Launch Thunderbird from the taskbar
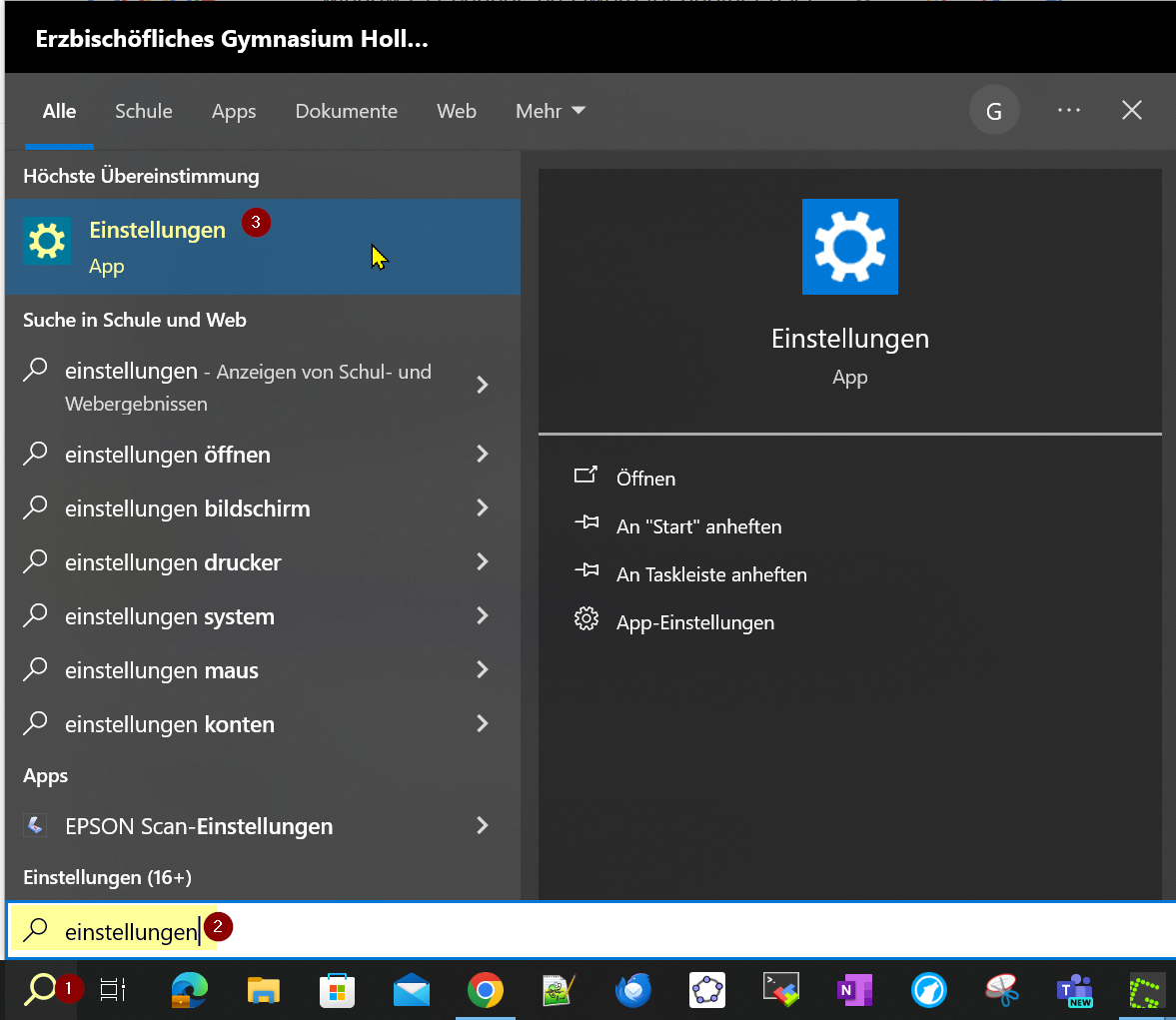Viewport: 1176px width, 1020px height. coord(633,990)
